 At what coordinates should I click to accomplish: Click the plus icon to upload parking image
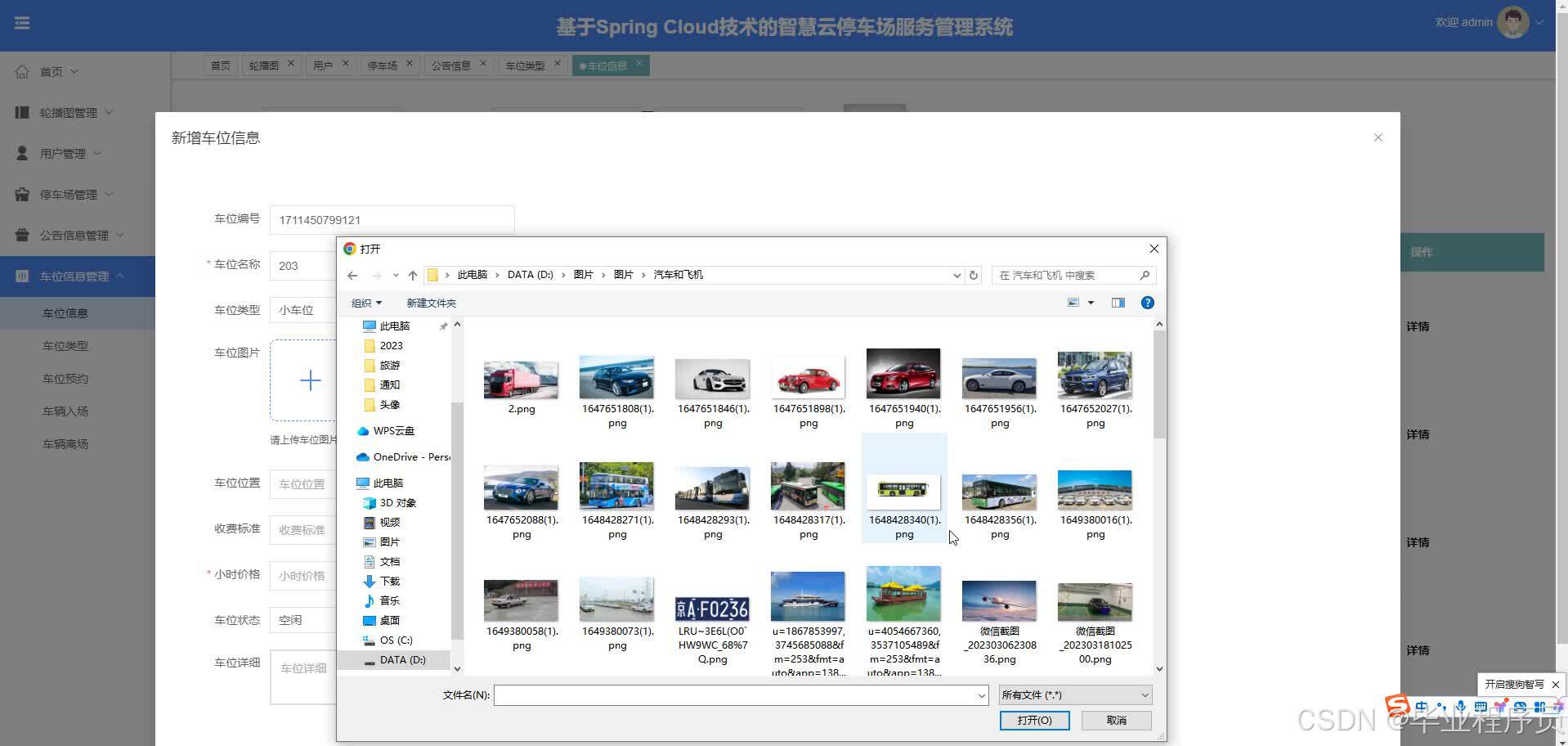(311, 380)
